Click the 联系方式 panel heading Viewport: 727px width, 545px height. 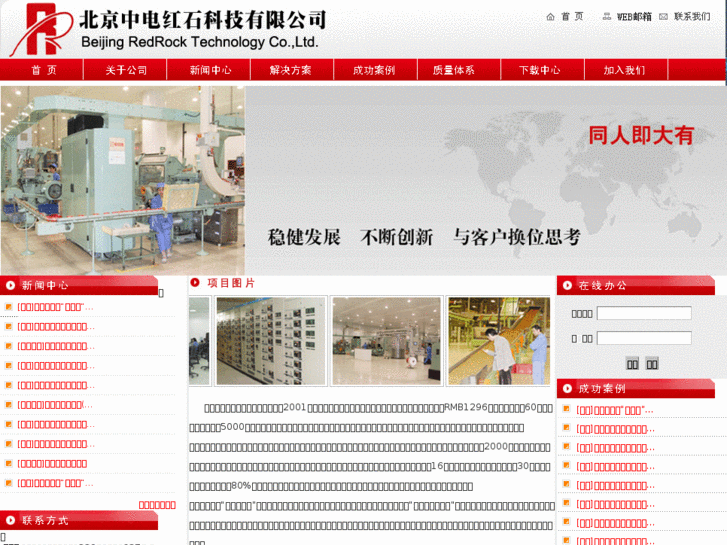click(45, 520)
